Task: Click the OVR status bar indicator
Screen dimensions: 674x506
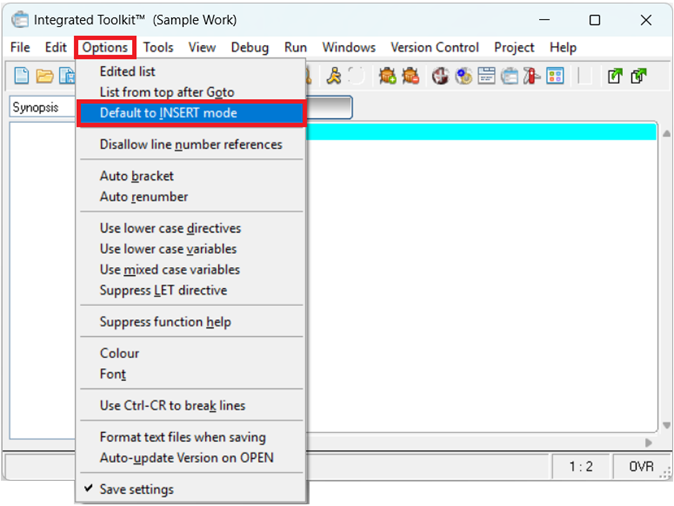Action: coord(641,466)
